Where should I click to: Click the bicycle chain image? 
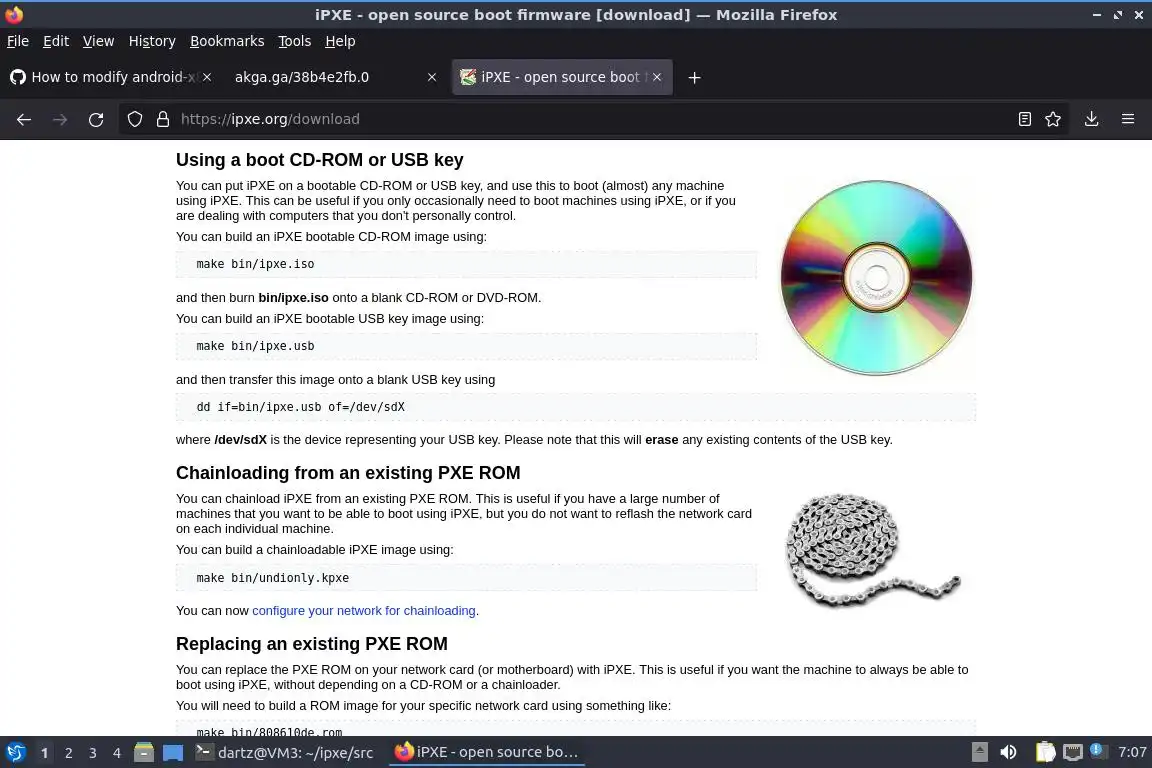click(873, 550)
